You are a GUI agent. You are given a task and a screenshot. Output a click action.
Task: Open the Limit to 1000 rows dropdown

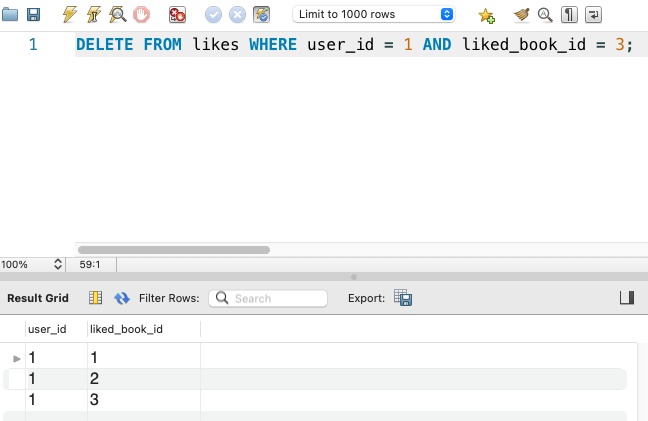[x=374, y=14]
